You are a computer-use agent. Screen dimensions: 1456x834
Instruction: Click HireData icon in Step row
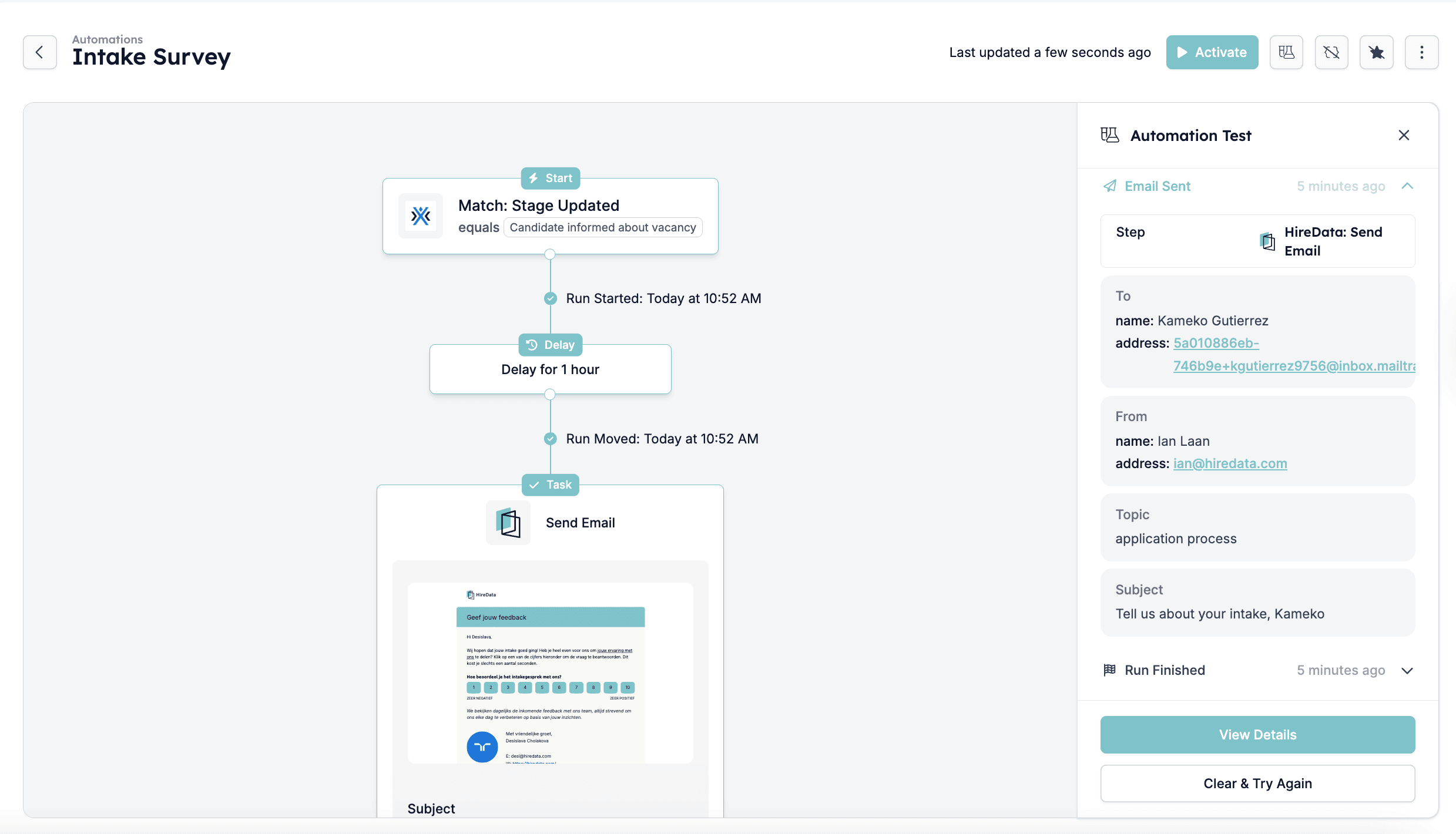tap(1268, 241)
